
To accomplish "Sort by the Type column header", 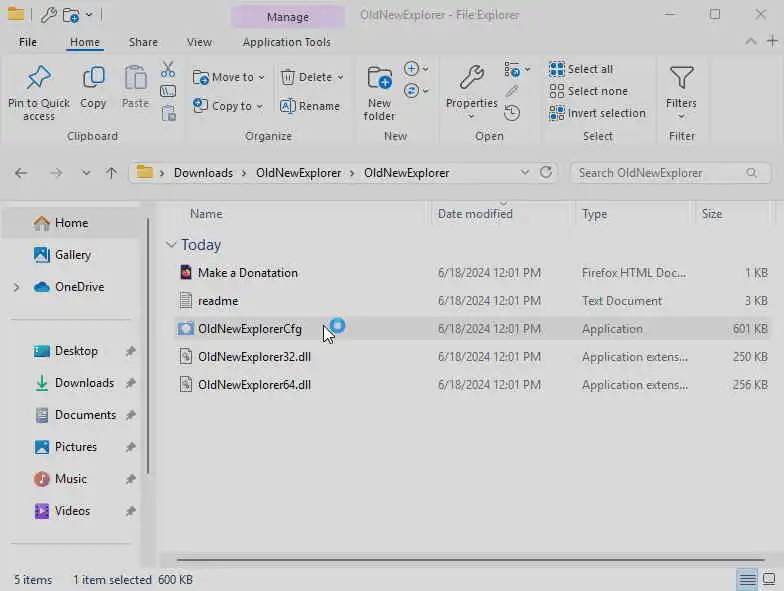I will [x=594, y=214].
